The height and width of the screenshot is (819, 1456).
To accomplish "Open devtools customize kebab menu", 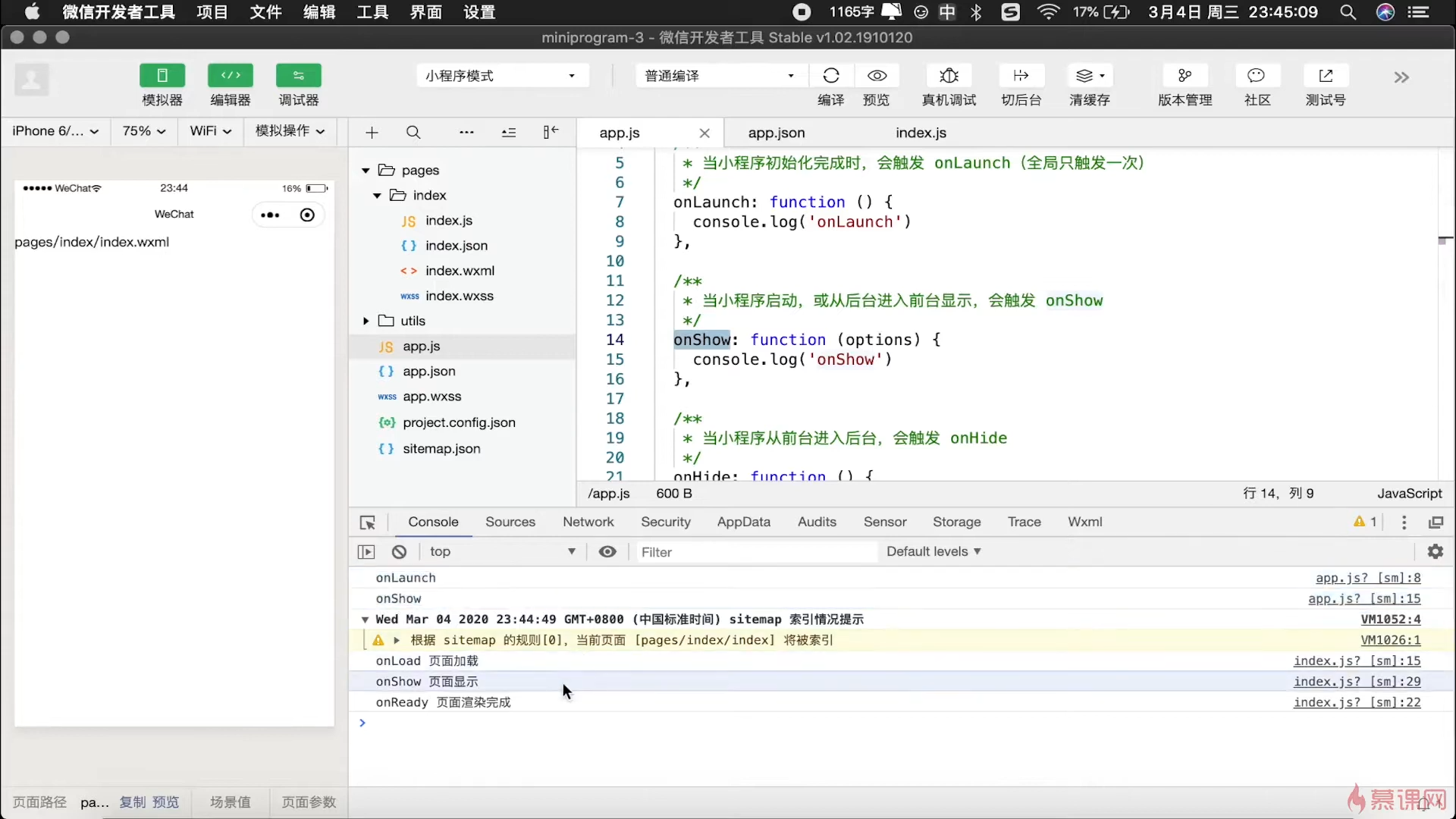I will click(x=1404, y=522).
